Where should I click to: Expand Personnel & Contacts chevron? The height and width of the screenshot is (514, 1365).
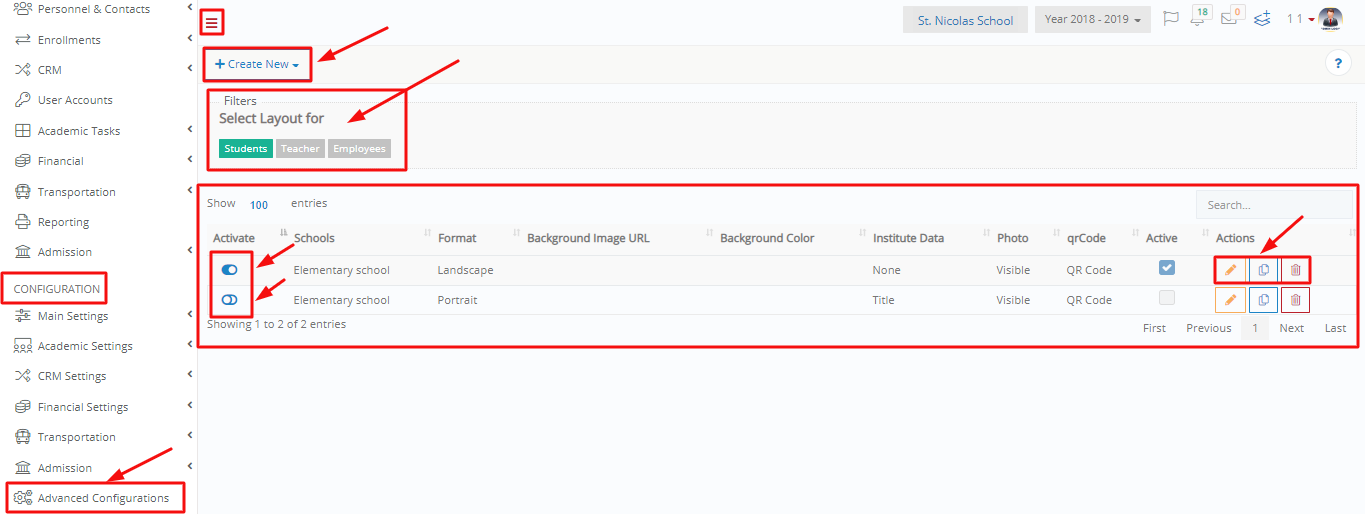tap(190, 8)
